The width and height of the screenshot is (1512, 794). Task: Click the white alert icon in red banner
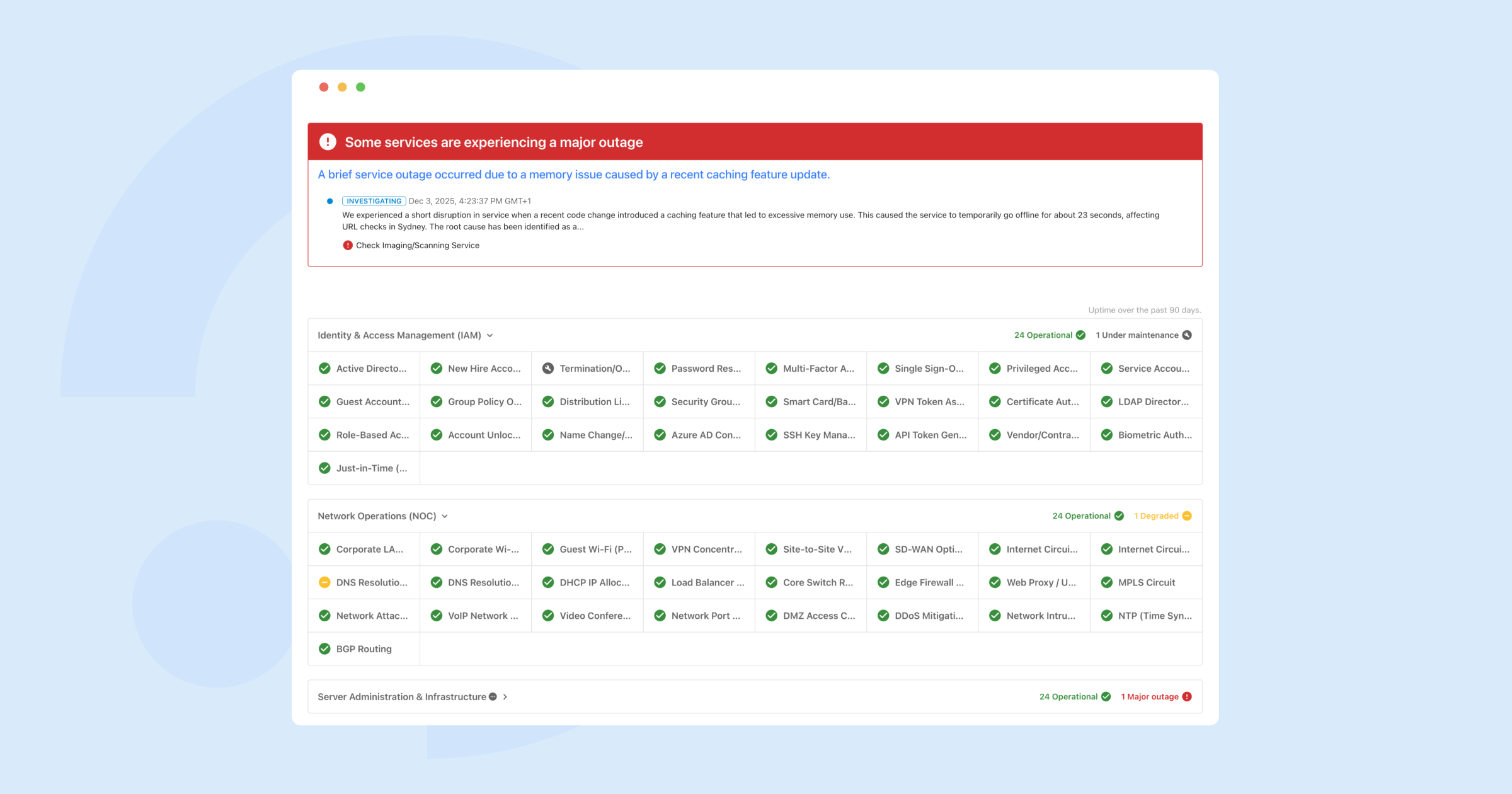pos(328,142)
